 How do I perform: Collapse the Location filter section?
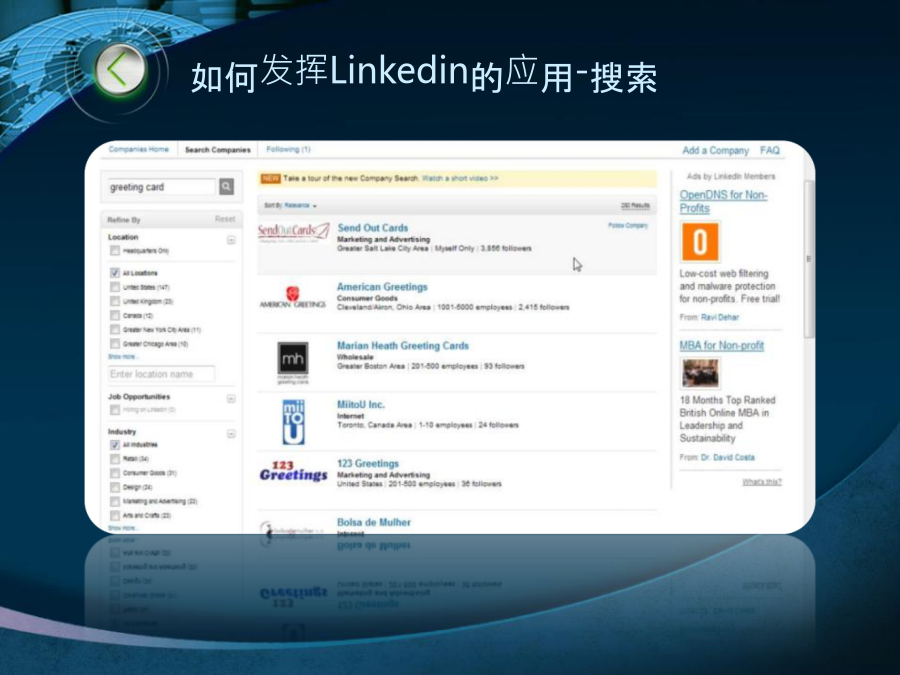point(231,240)
